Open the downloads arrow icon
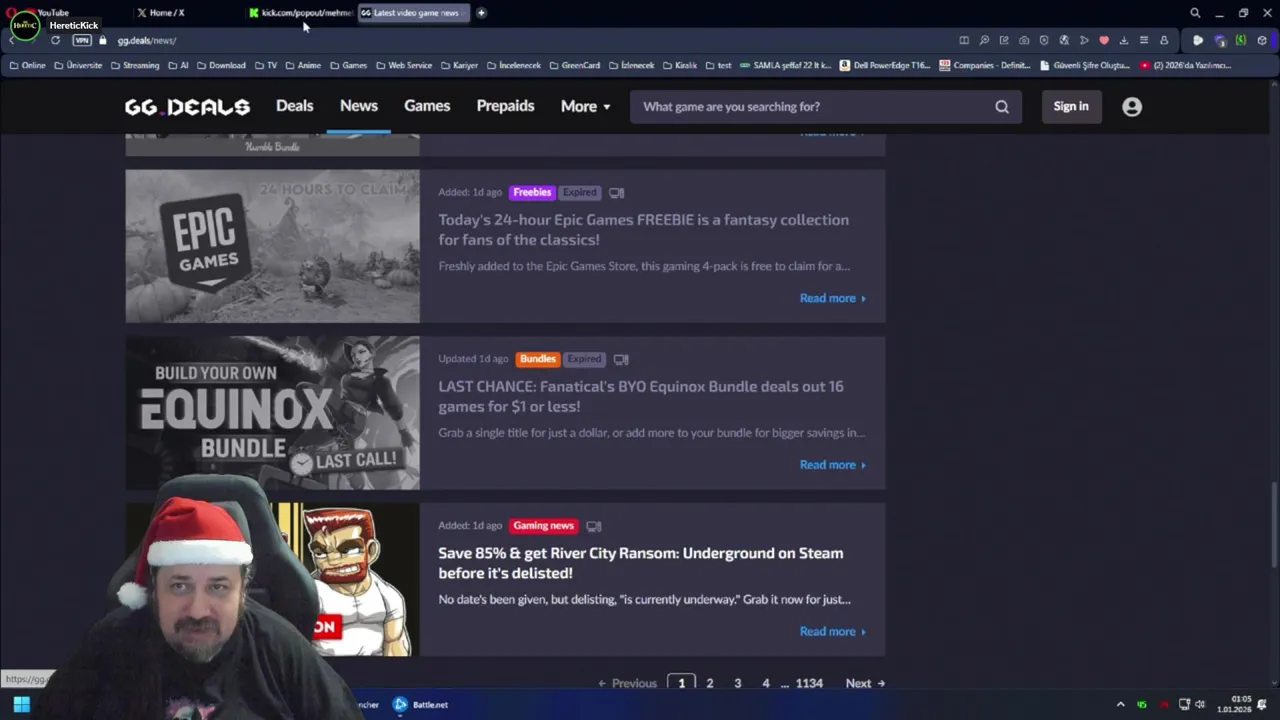The height and width of the screenshot is (720, 1280). (1124, 40)
